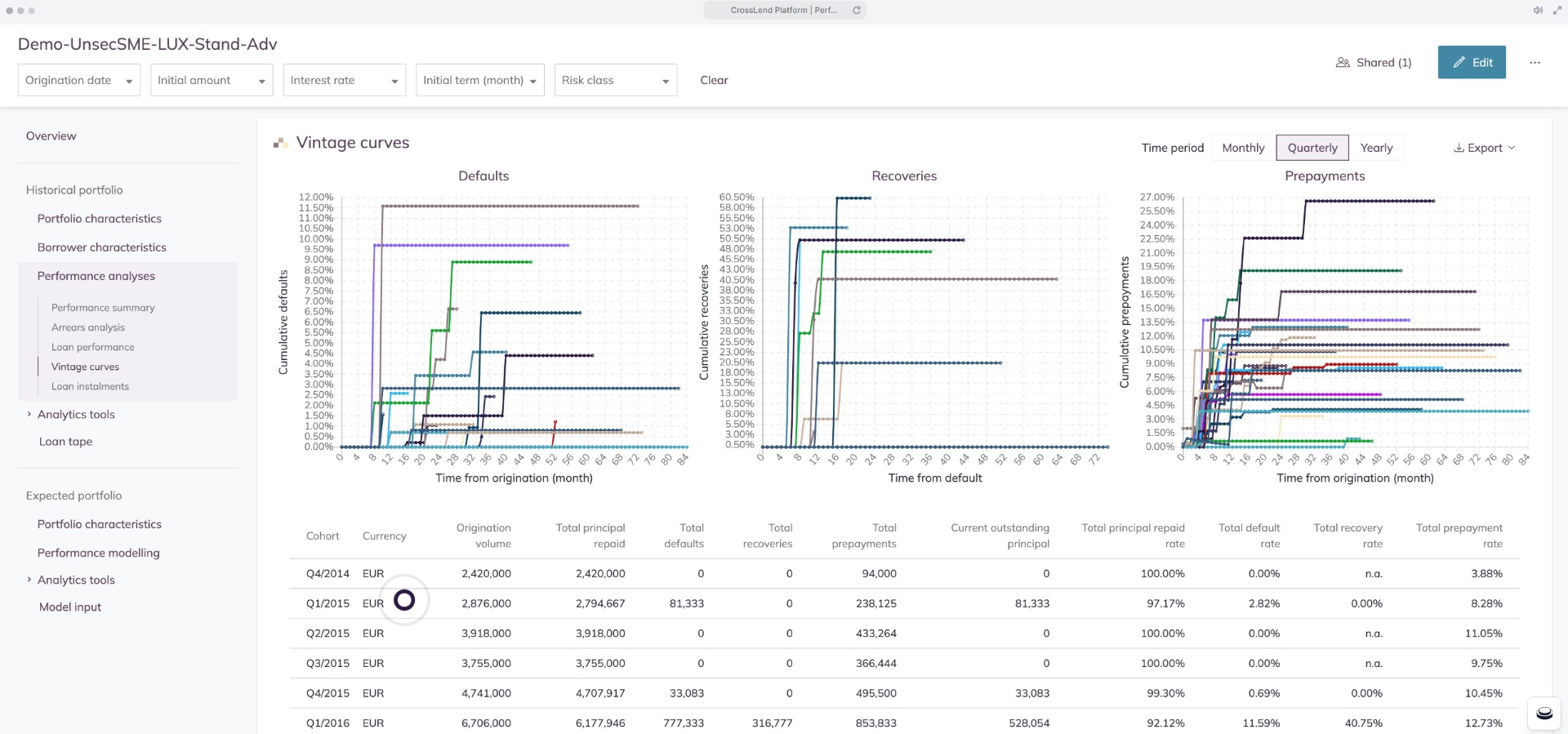Open the Interest rate range filter
1568x734 pixels.
(344, 80)
